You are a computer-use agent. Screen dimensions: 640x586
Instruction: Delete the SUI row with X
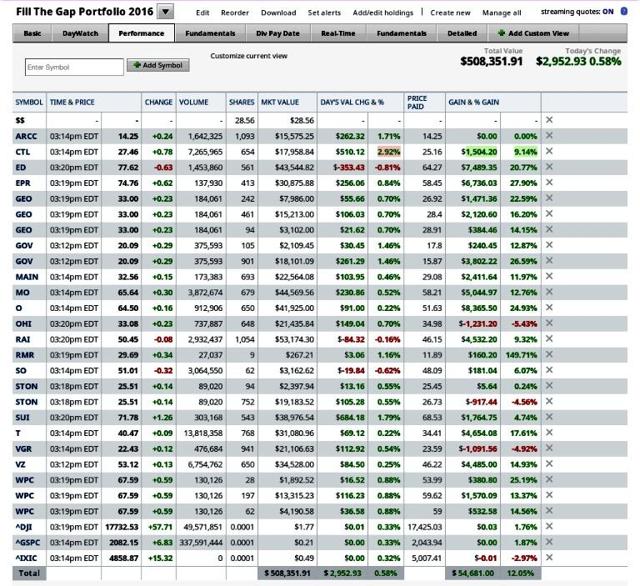549,417
